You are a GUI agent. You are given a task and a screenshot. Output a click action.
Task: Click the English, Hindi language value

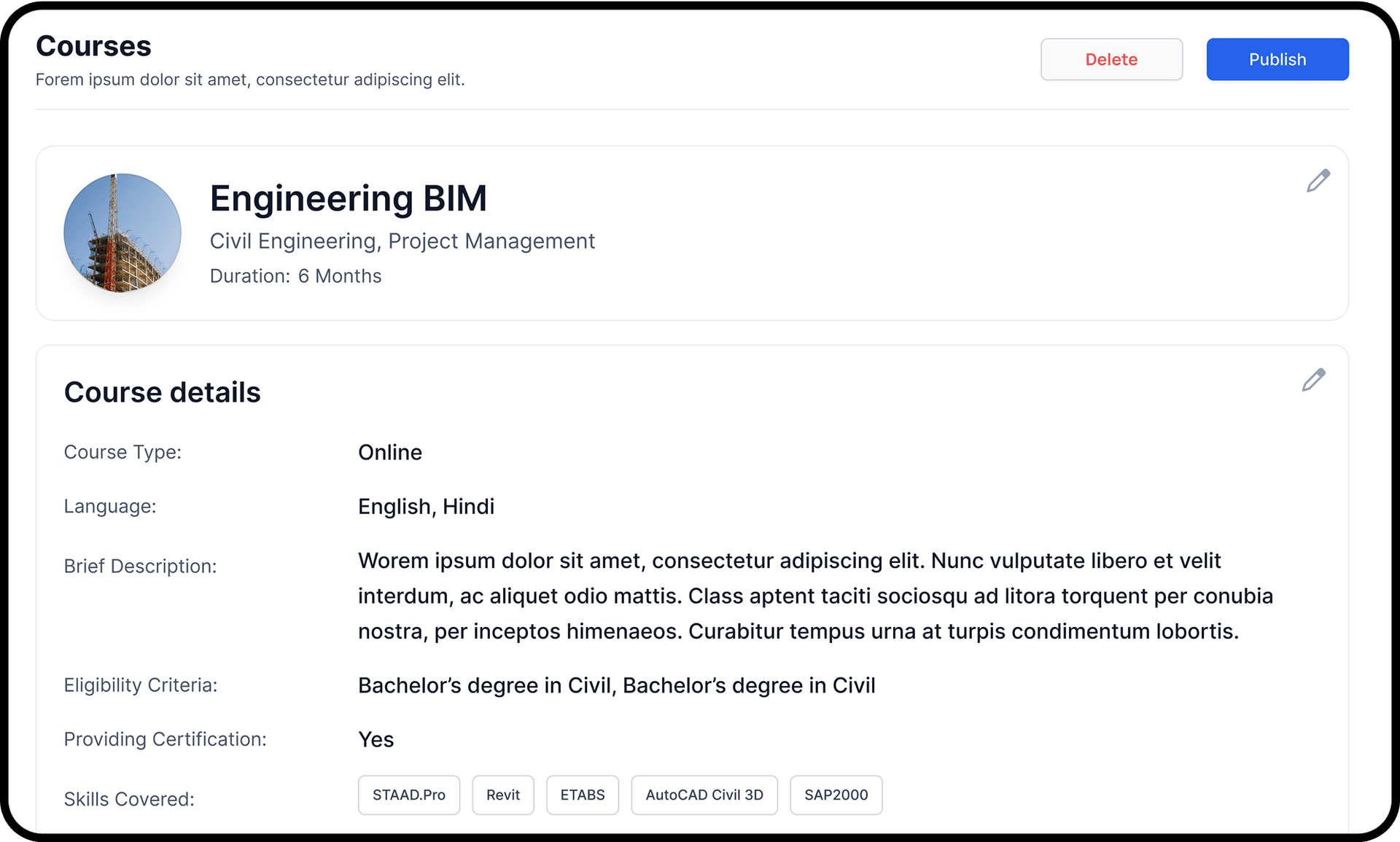click(426, 506)
